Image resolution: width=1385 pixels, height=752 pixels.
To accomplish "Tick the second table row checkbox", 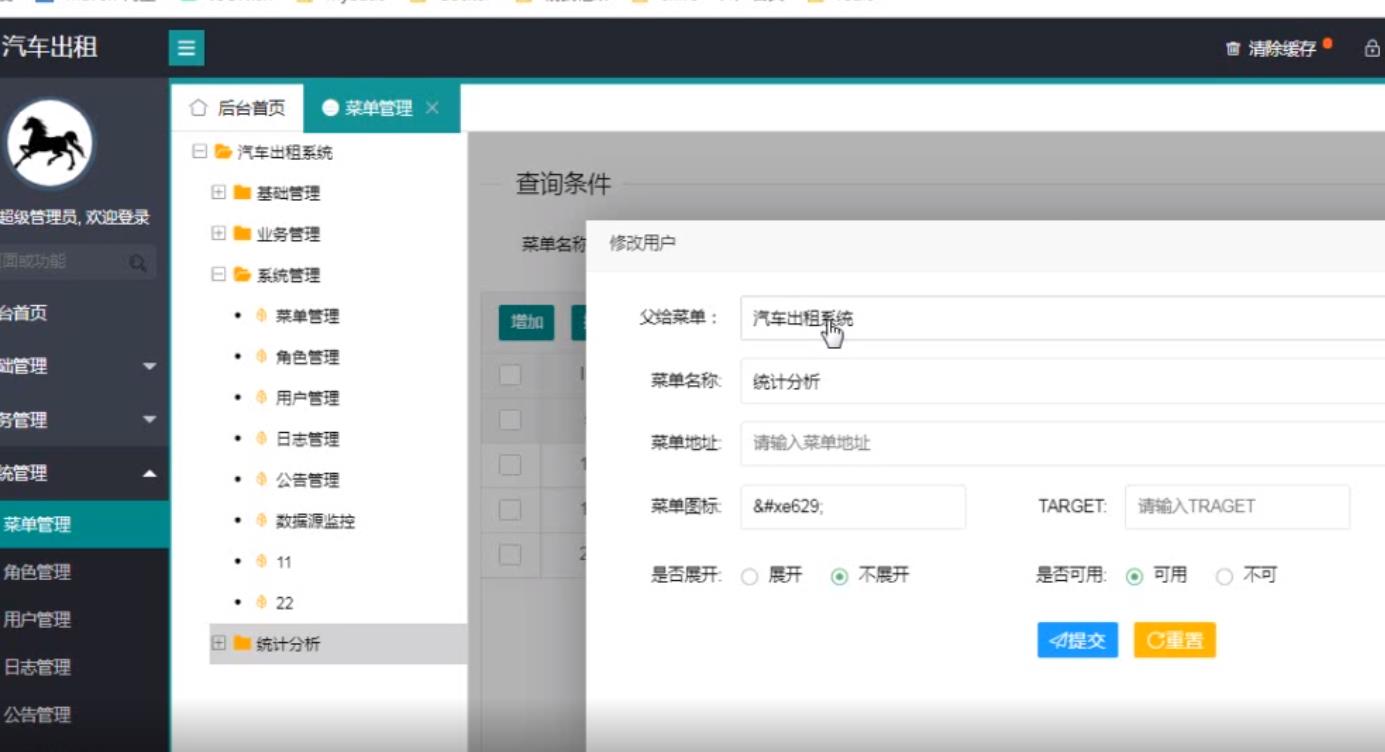I will [510, 465].
